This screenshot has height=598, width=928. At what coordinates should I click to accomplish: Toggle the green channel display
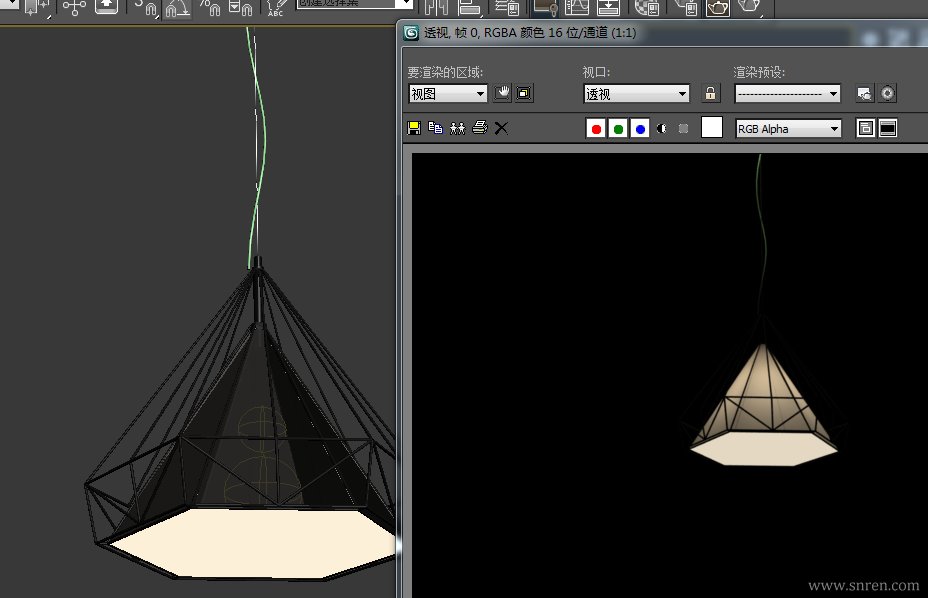point(618,128)
